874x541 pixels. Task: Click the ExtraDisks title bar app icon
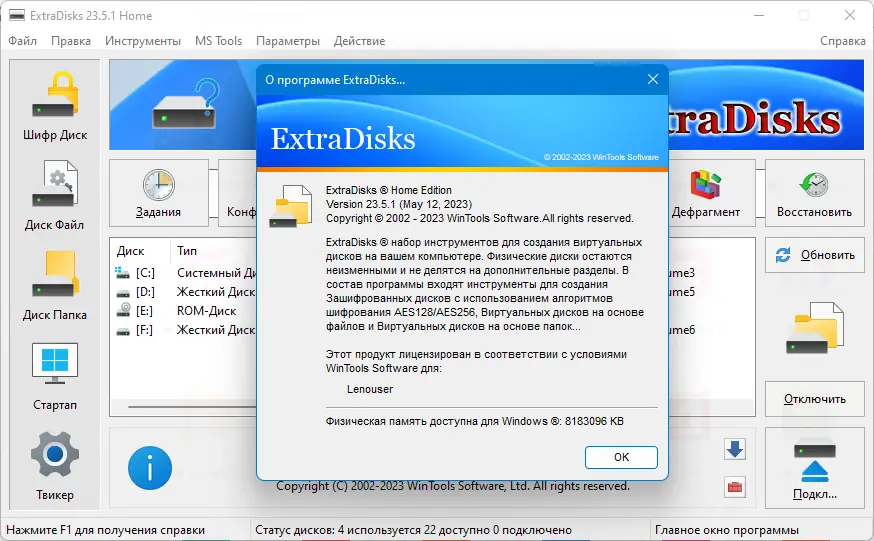coord(17,16)
